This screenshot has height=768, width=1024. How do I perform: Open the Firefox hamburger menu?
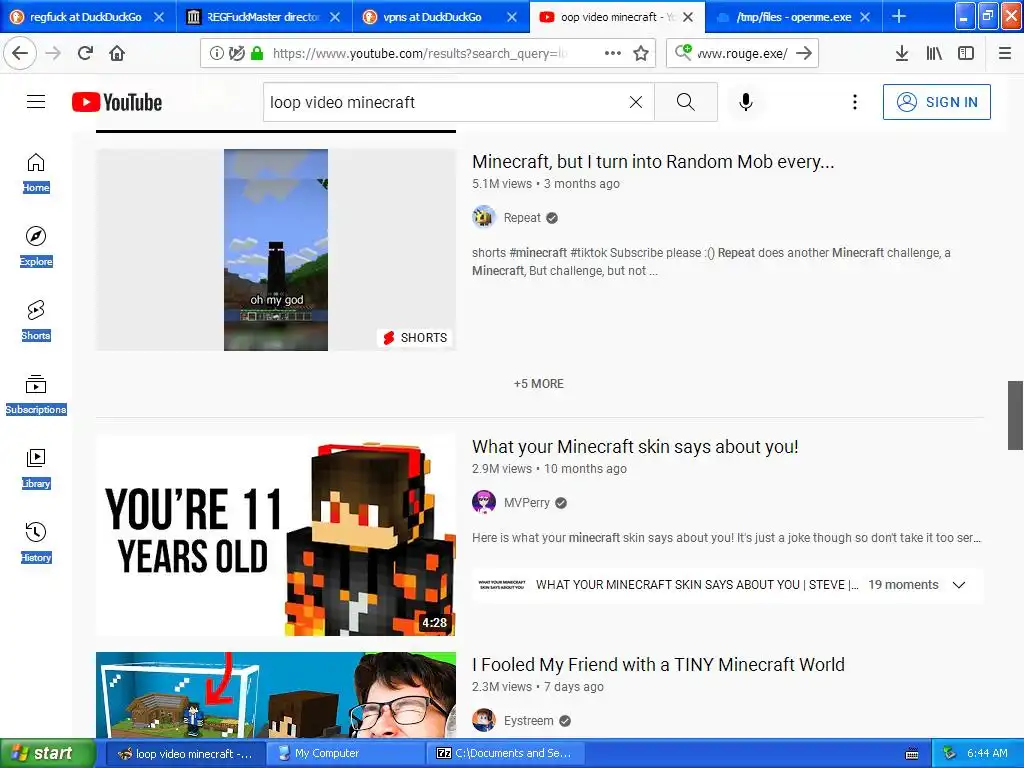[1005, 53]
